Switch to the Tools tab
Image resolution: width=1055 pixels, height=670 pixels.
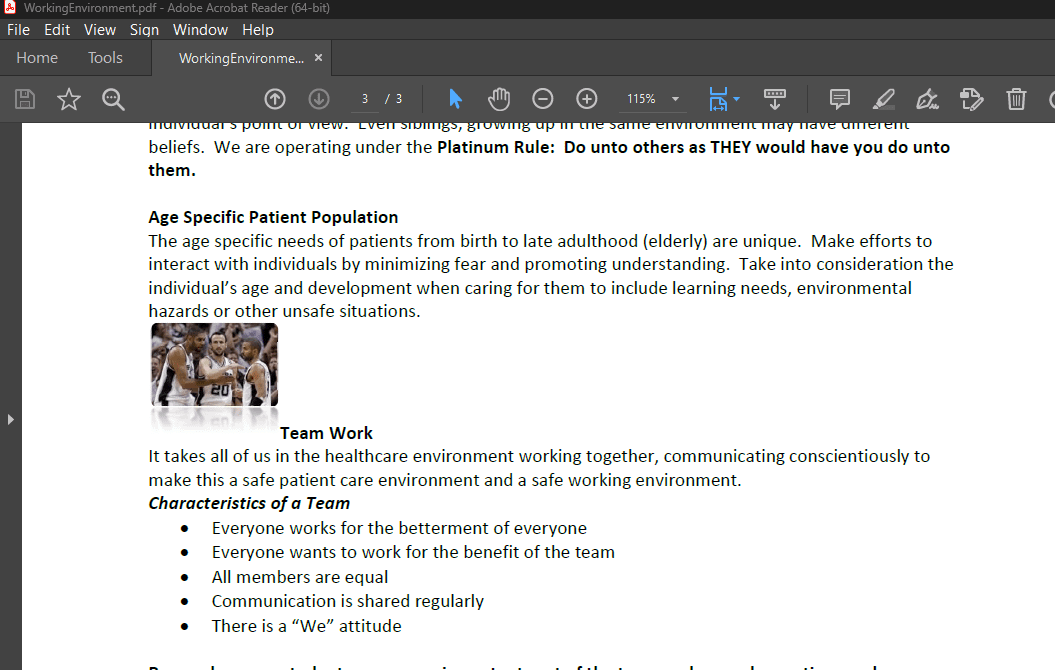point(105,58)
